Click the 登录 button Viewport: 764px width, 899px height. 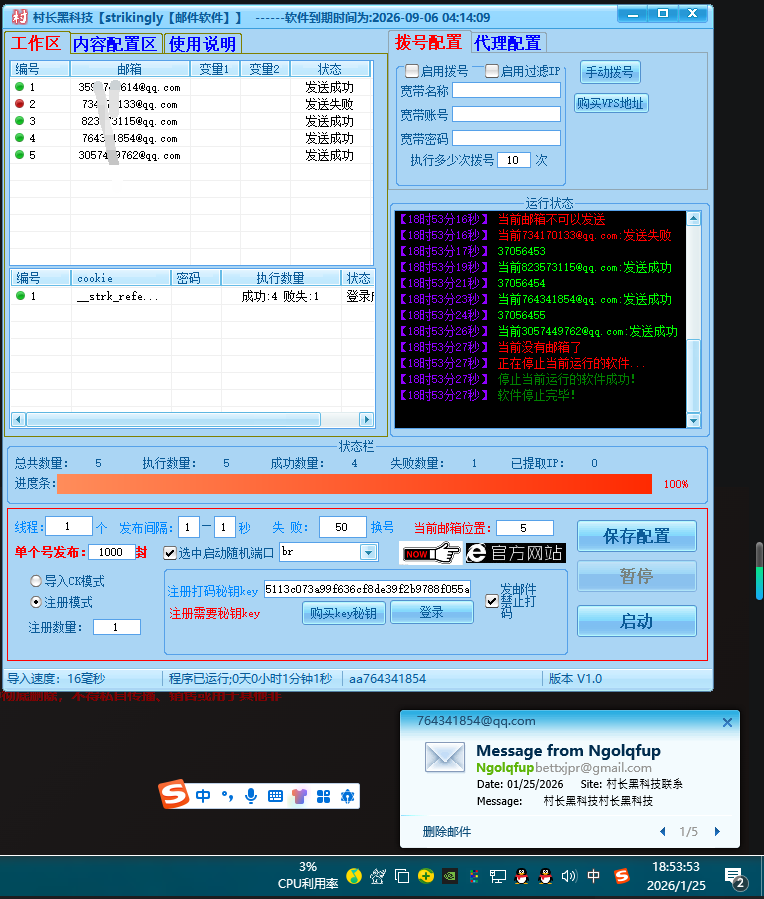432,612
